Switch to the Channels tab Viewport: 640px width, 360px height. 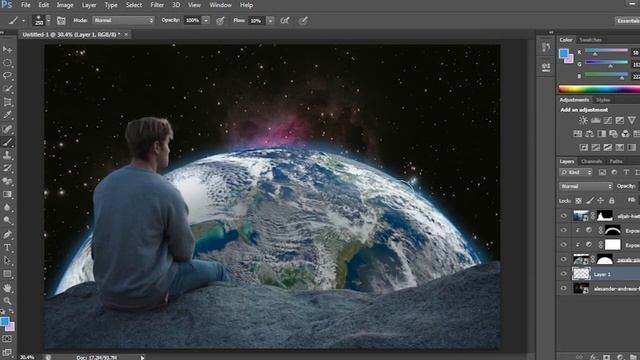click(592, 162)
